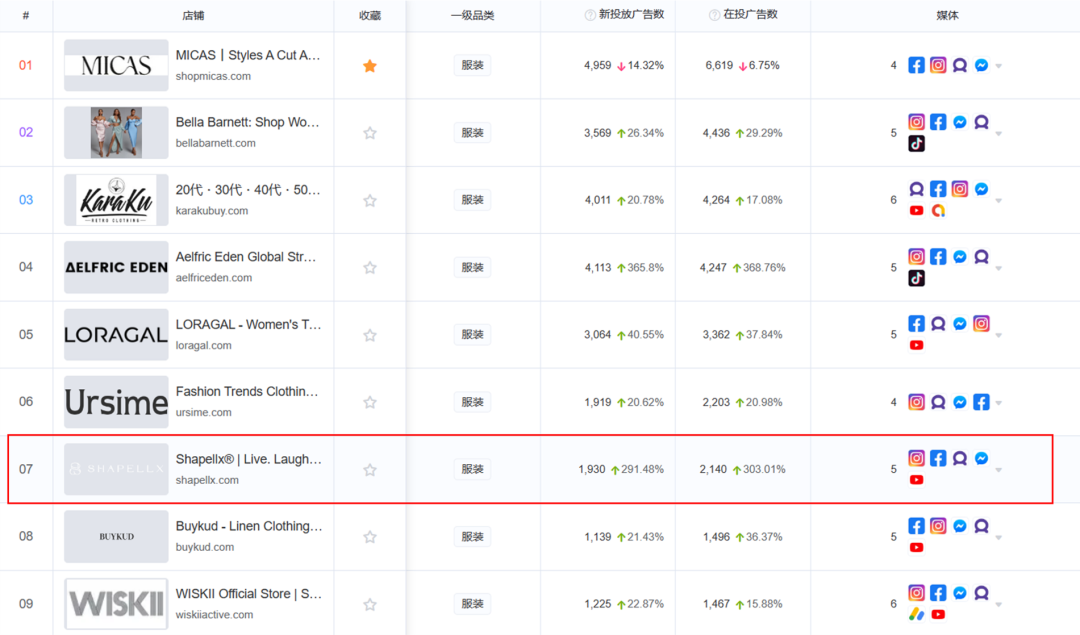Click the YouTube icon in Shapellx row
Viewport: 1080px width, 635px height.
916,480
